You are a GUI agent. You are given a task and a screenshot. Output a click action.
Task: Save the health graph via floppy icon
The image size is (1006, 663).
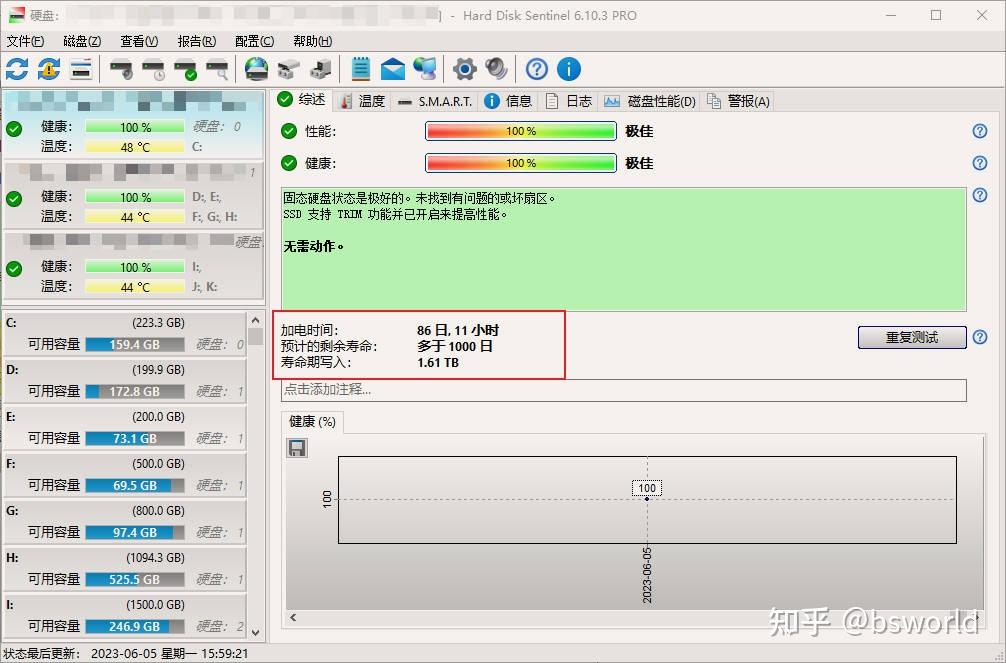click(x=296, y=448)
